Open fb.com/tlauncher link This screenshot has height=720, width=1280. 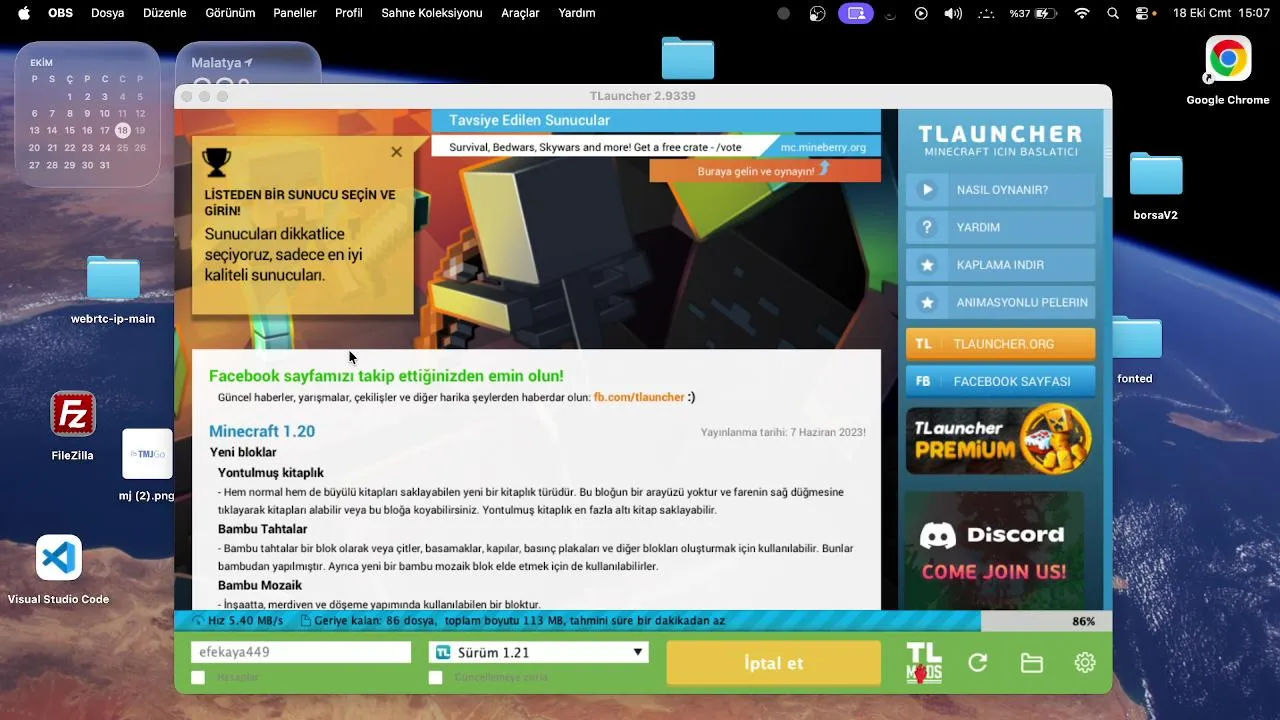[x=639, y=397]
